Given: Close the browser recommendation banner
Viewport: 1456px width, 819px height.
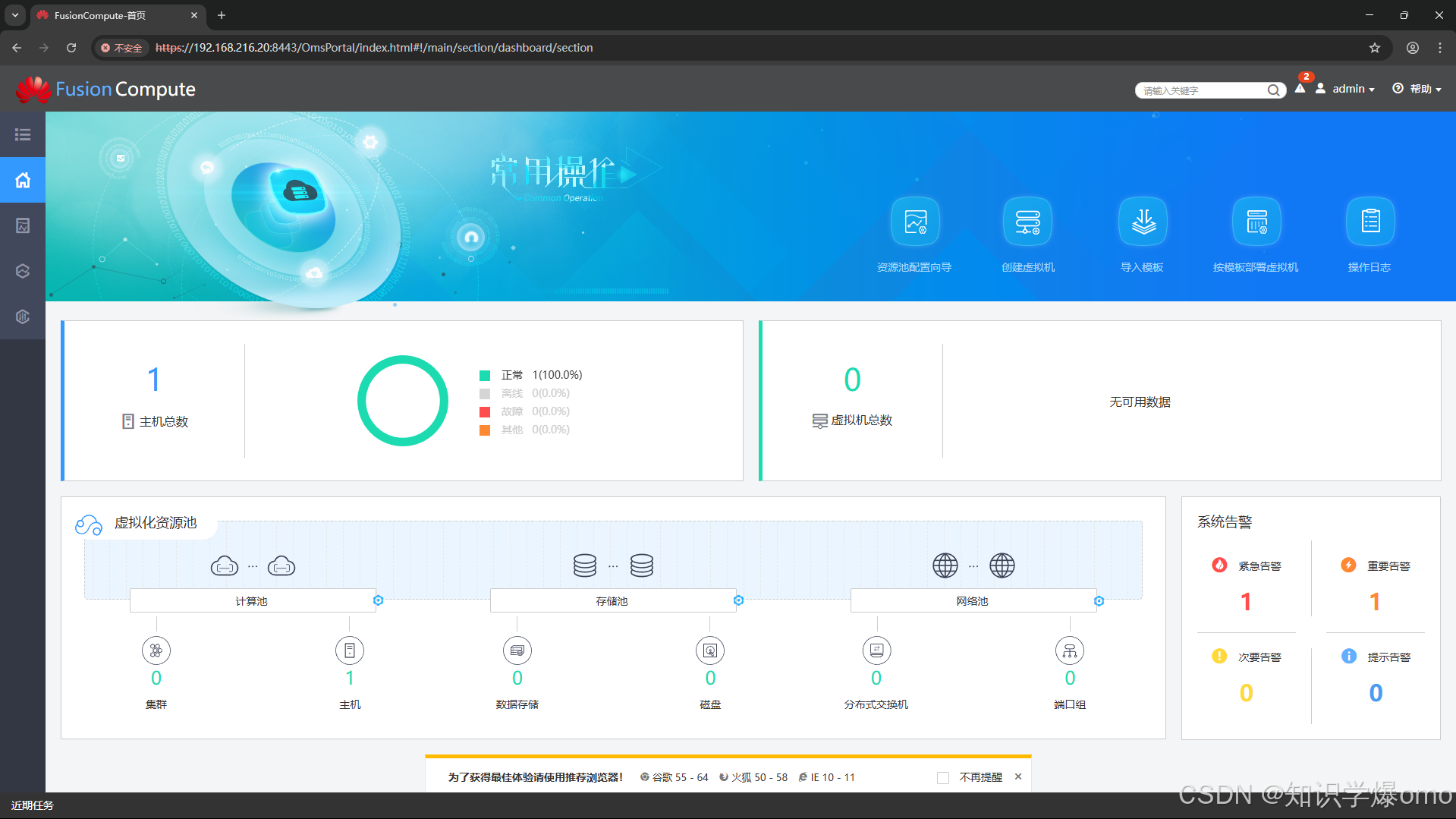Looking at the screenshot, I should coord(1018,776).
